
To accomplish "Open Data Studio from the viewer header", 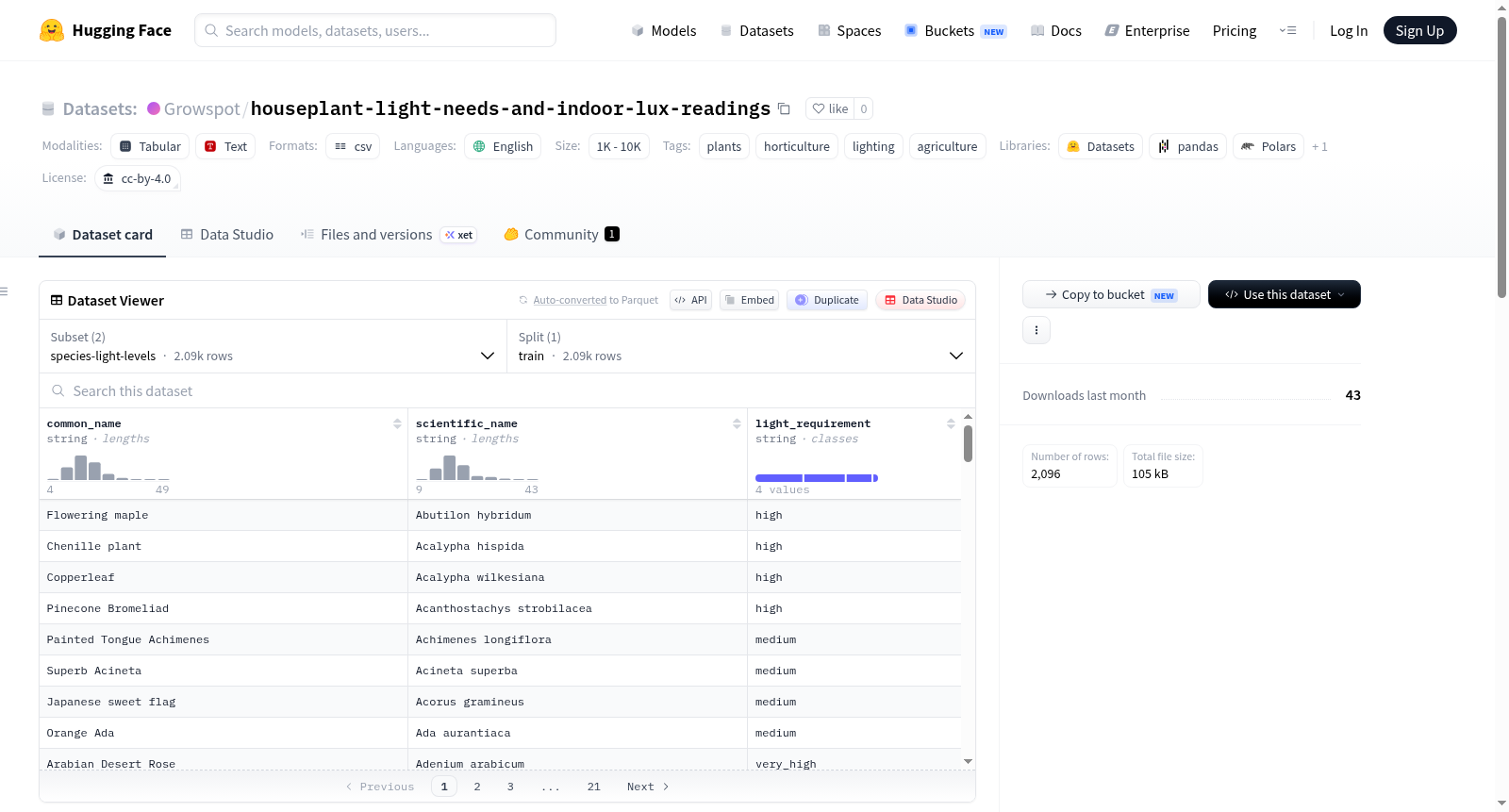I will pyautogui.click(x=920, y=300).
